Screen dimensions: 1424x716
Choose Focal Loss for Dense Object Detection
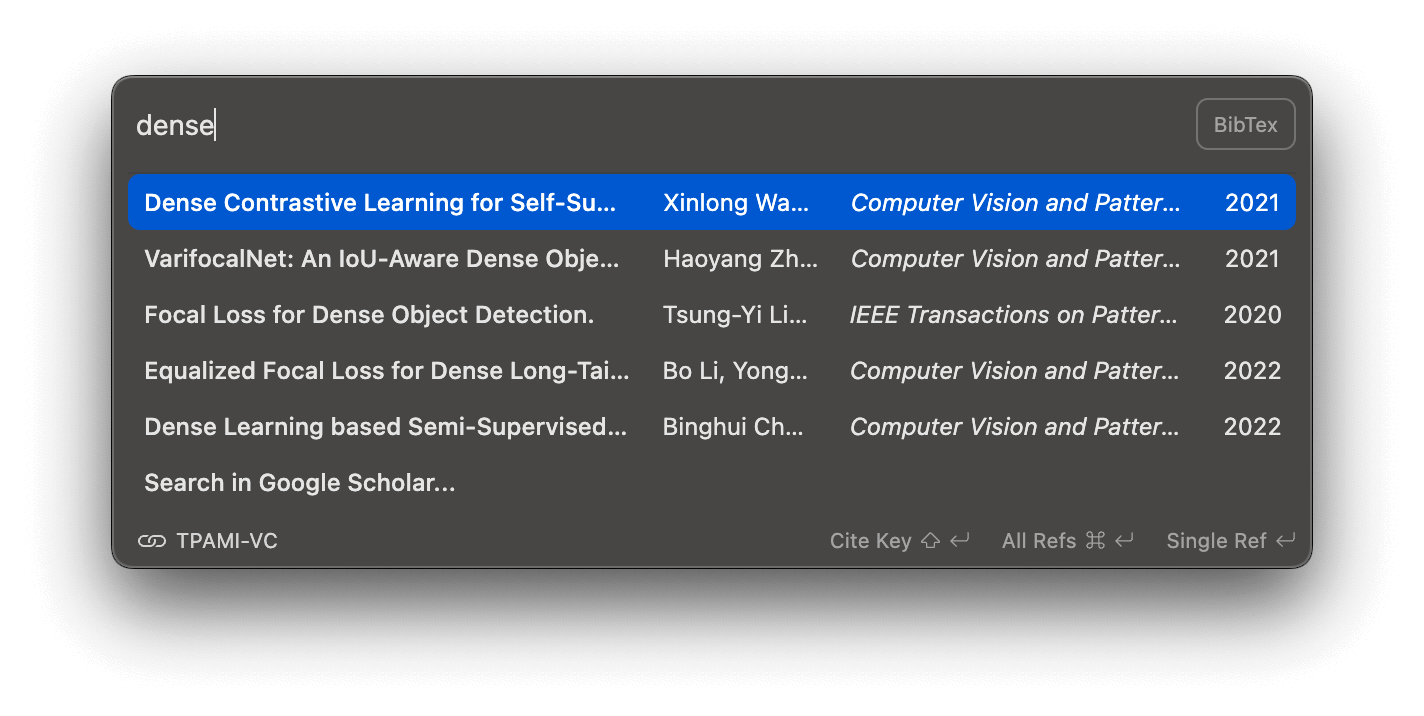[369, 315]
